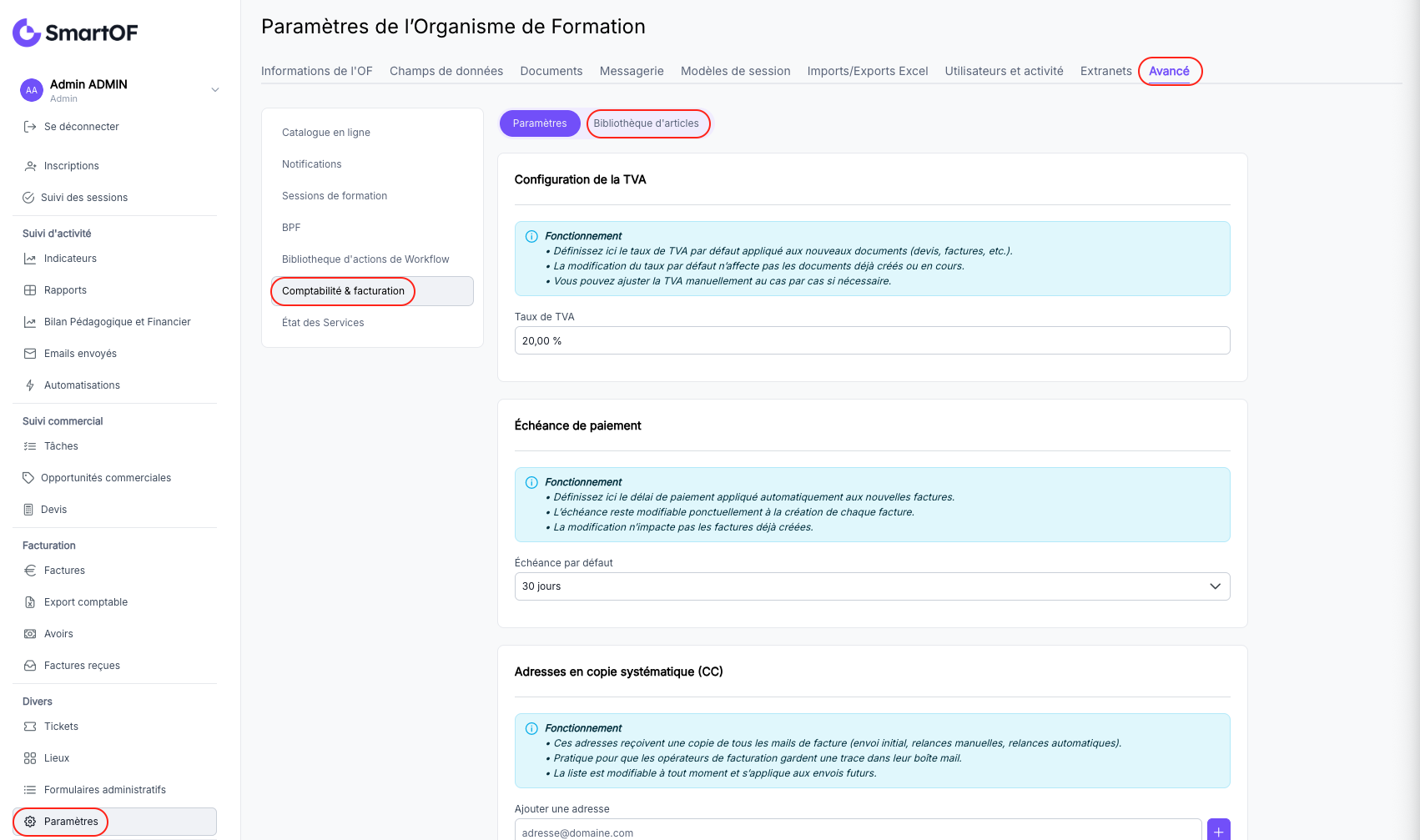
Task: Click the Formulaires administratifs list icon
Action: [x=30, y=790]
